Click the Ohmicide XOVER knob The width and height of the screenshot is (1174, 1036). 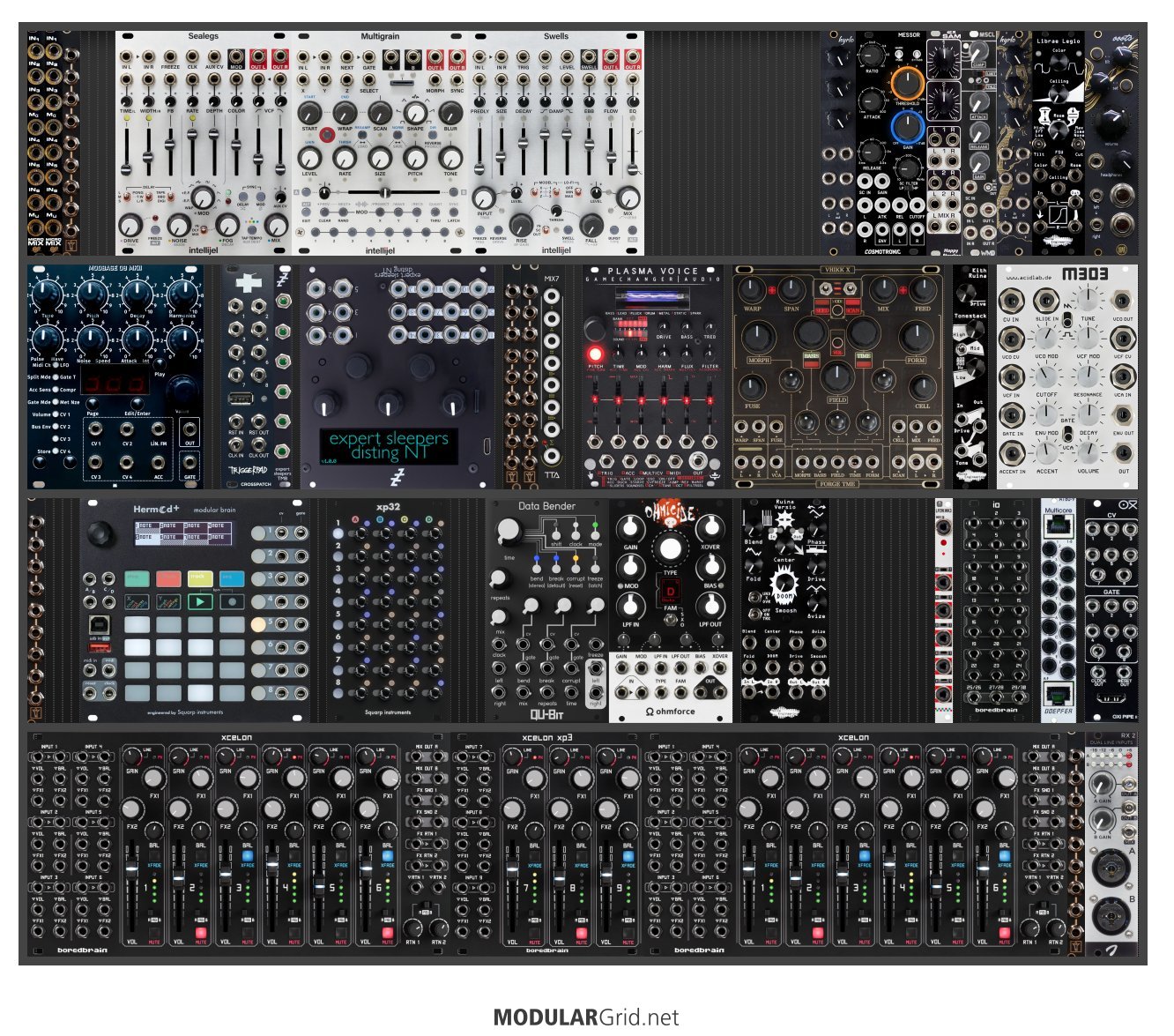click(x=710, y=528)
